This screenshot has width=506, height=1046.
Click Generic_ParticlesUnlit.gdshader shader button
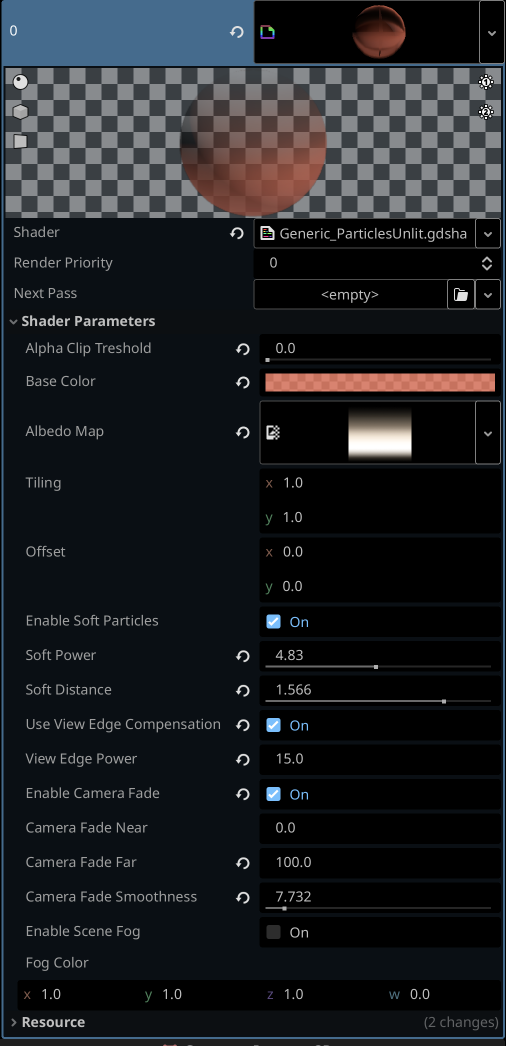click(365, 233)
